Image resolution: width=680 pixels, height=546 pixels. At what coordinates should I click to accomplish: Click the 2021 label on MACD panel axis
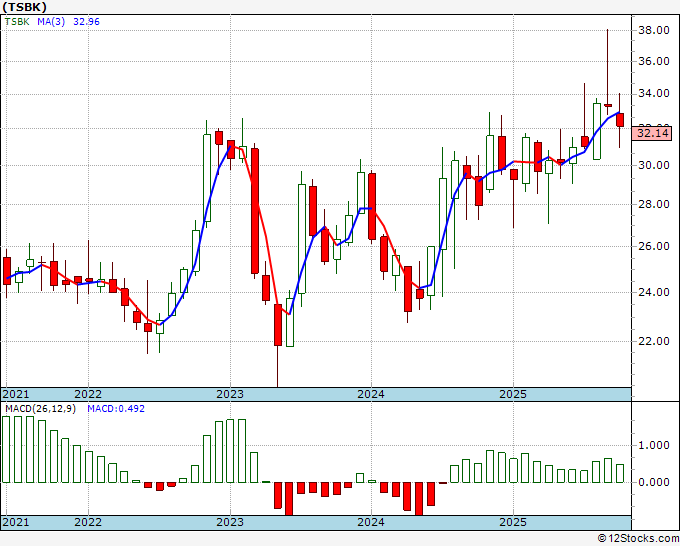pyautogui.click(x=16, y=522)
